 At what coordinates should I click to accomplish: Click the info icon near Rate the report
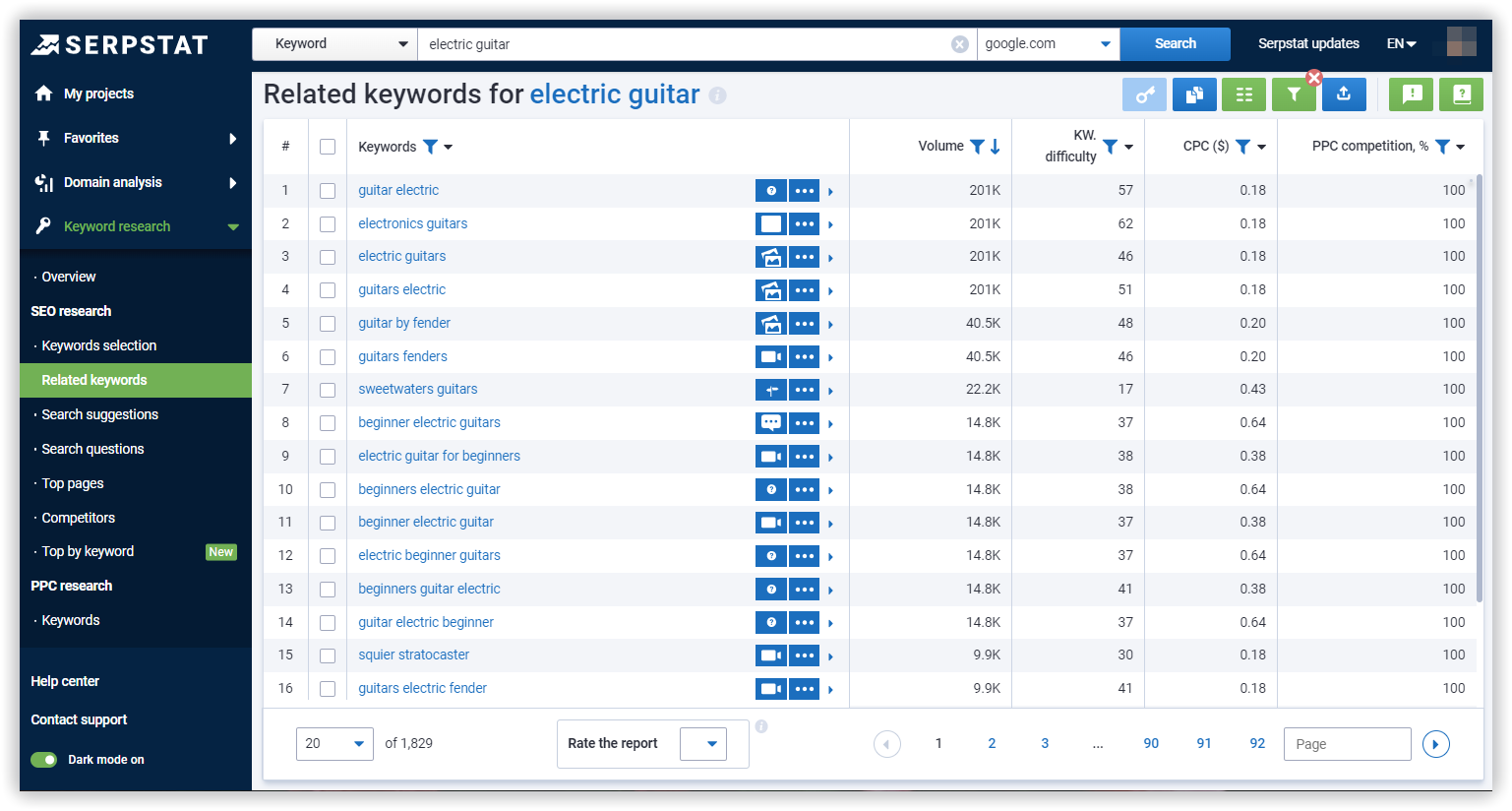761,726
